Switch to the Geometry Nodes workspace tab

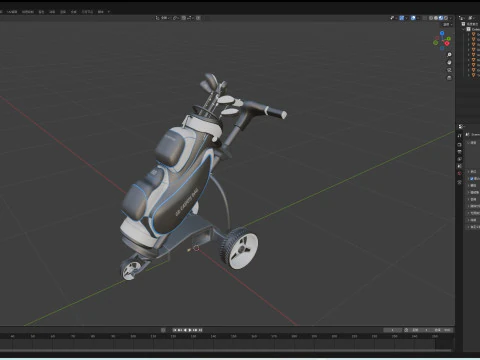tap(88, 12)
